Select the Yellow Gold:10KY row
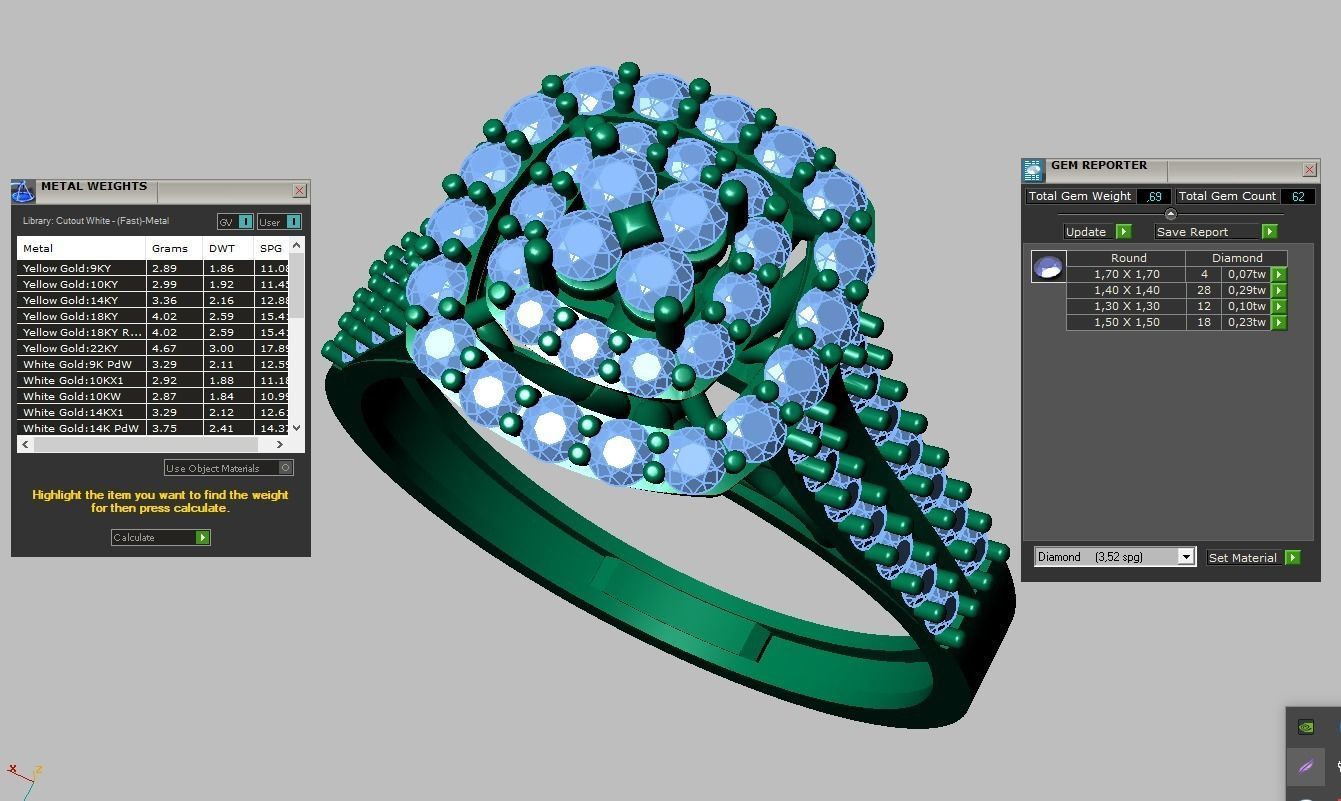Image resolution: width=1341 pixels, height=801 pixels. coord(153,284)
